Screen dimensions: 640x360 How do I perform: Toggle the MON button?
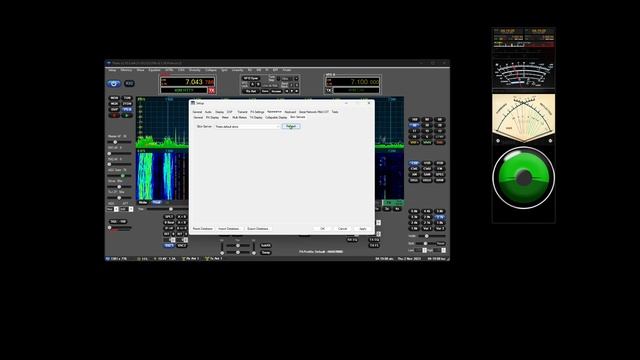point(114,98)
